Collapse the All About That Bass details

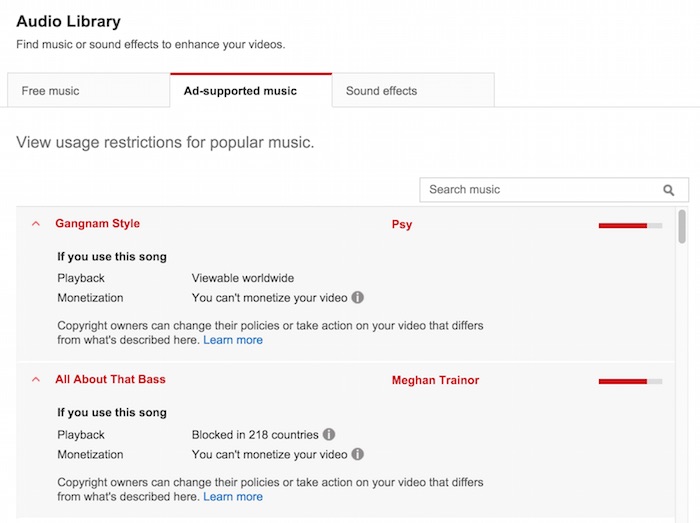(36, 380)
